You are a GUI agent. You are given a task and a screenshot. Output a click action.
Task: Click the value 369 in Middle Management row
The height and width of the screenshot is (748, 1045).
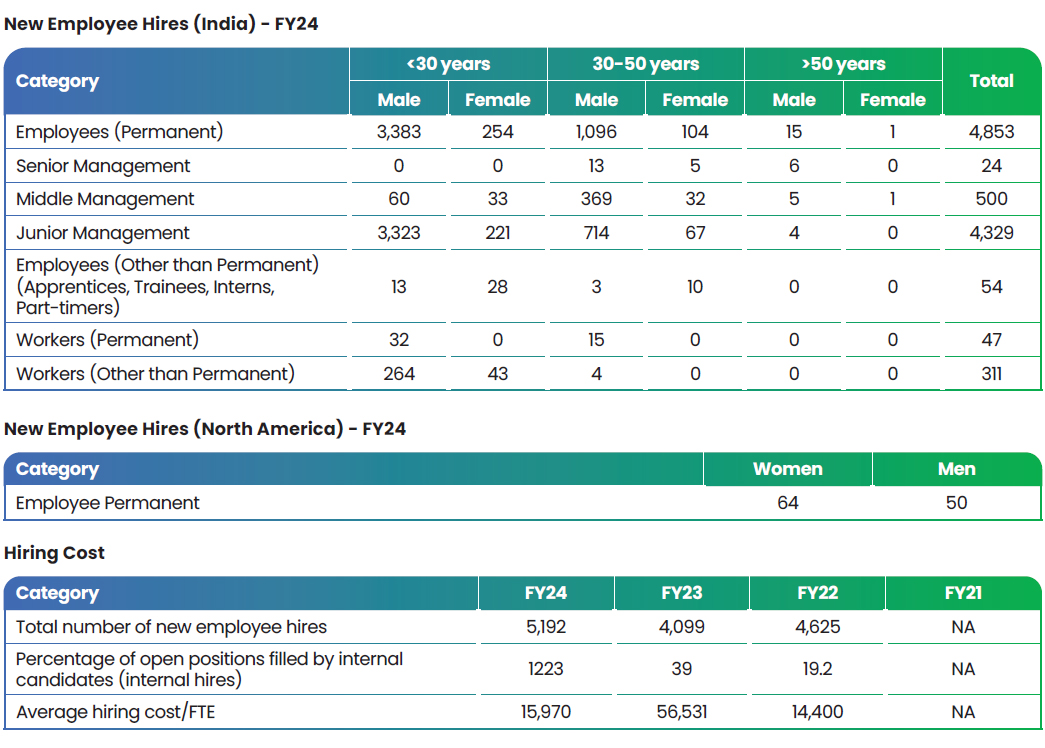596,199
